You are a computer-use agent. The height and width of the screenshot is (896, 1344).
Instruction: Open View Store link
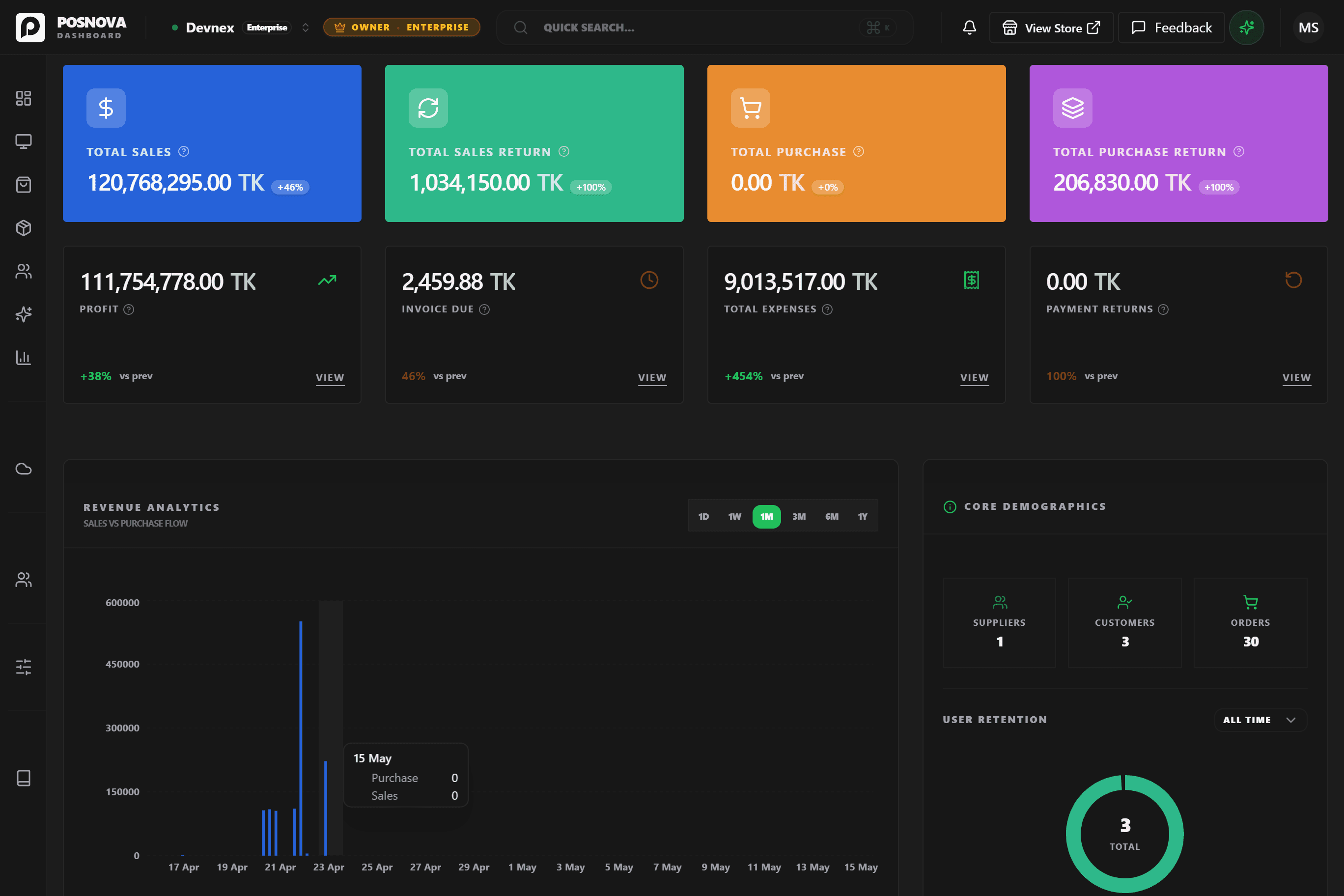1051,28
